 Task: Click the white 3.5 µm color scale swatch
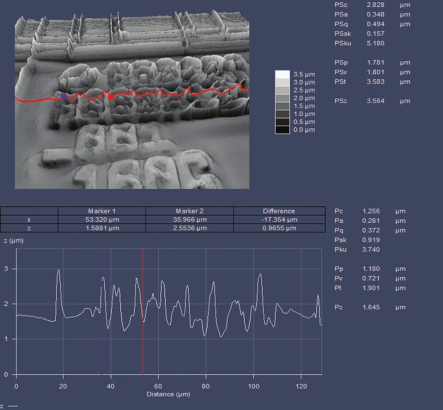pyautogui.click(x=282, y=74)
